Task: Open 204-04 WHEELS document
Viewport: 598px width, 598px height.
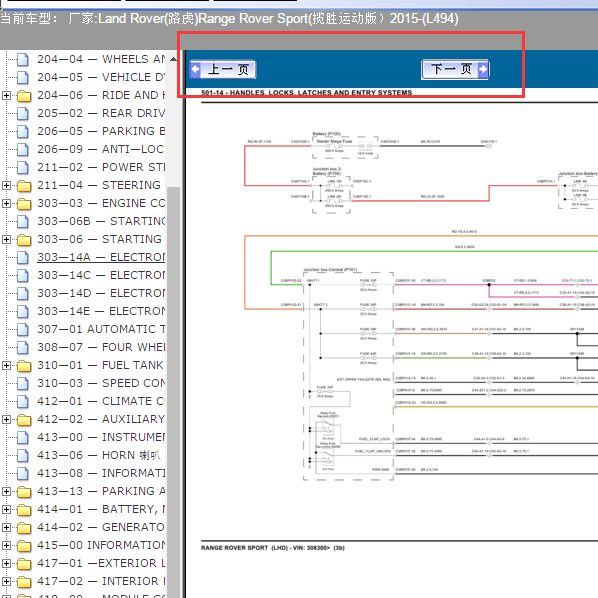Action: pyautogui.click(x=101, y=59)
